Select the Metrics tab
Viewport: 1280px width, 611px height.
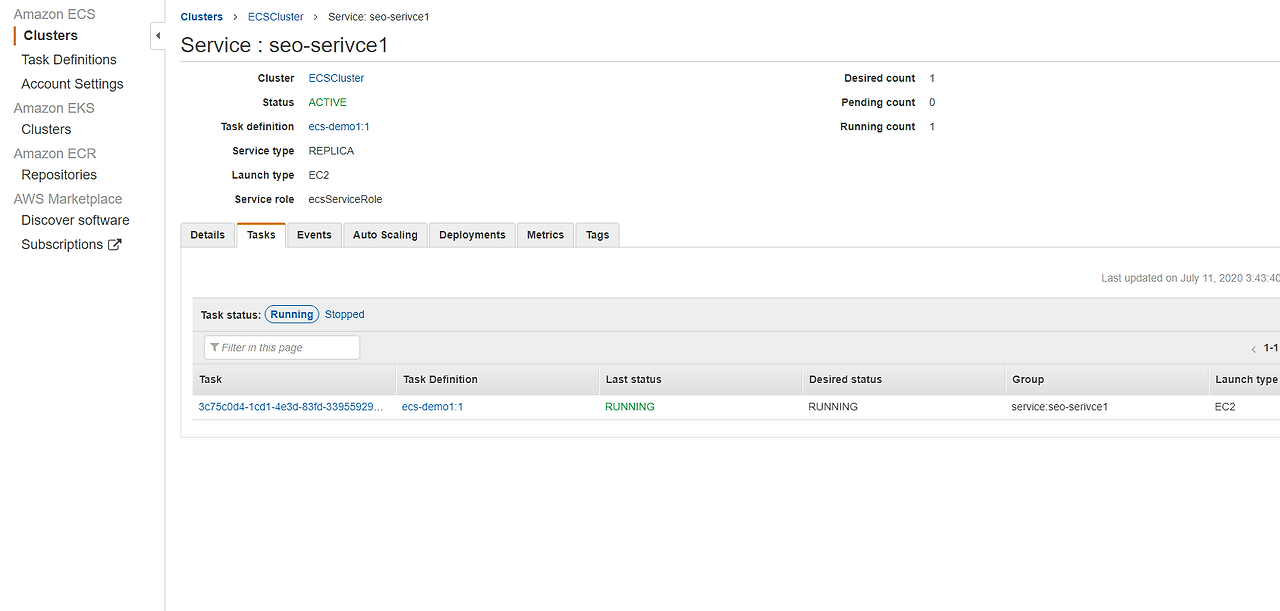545,235
